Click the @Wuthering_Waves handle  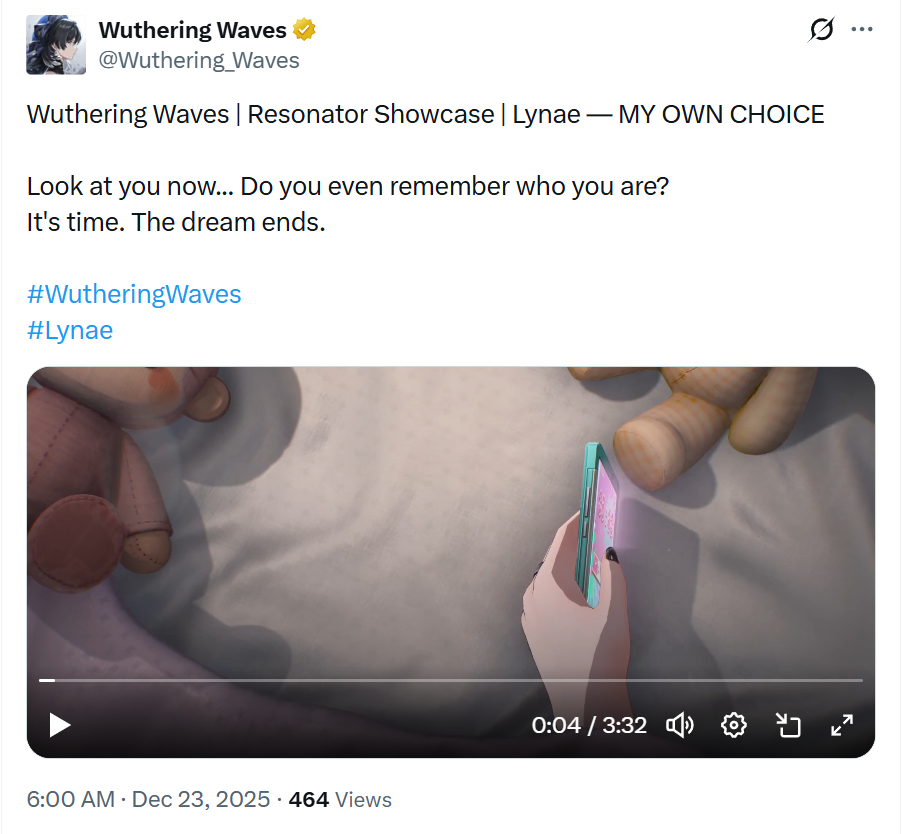point(199,60)
